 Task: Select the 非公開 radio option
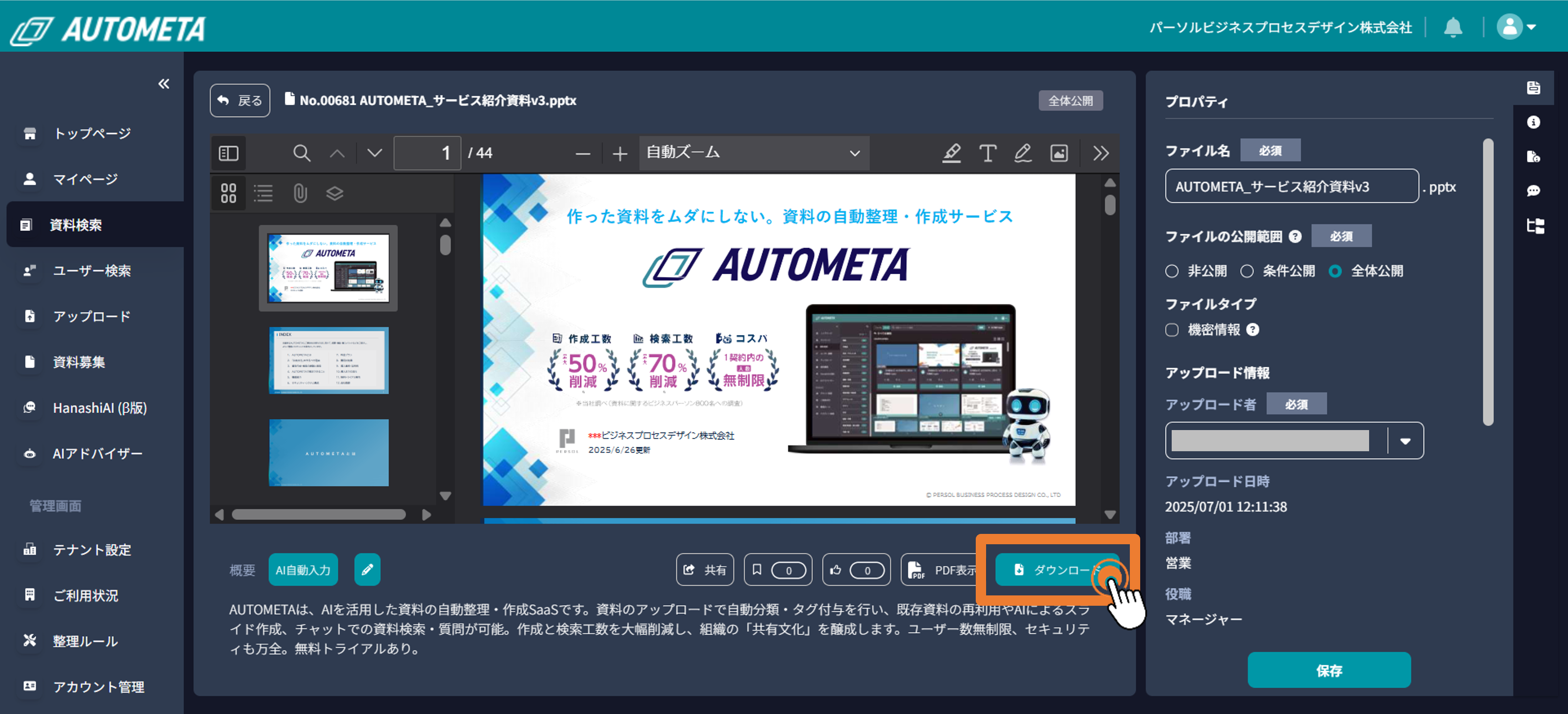point(1172,271)
